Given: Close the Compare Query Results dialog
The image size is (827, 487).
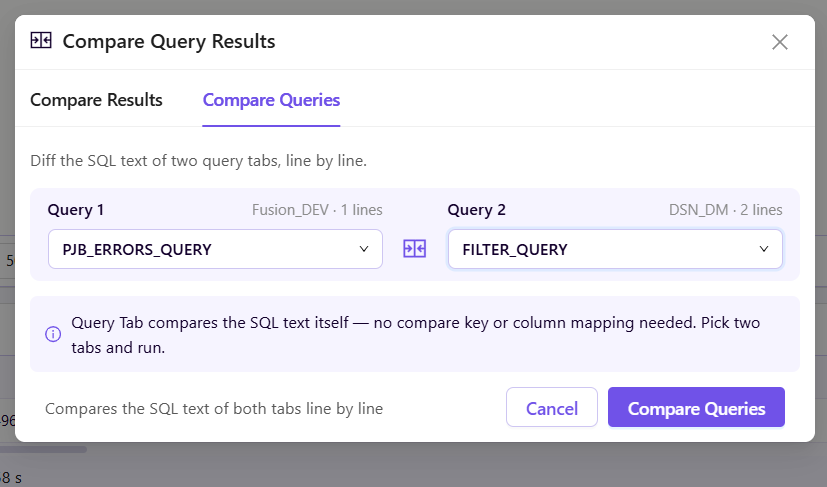Looking at the screenshot, I should click(780, 42).
